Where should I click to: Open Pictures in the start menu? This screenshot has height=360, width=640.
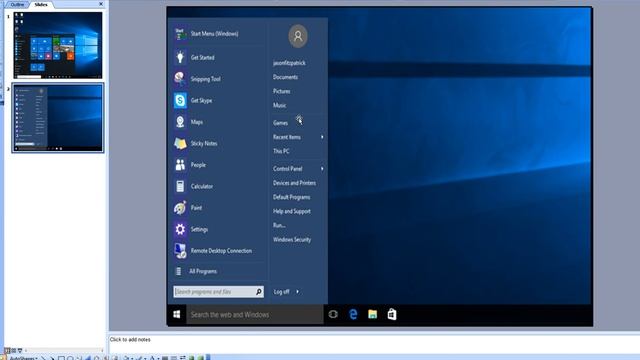coord(282,91)
